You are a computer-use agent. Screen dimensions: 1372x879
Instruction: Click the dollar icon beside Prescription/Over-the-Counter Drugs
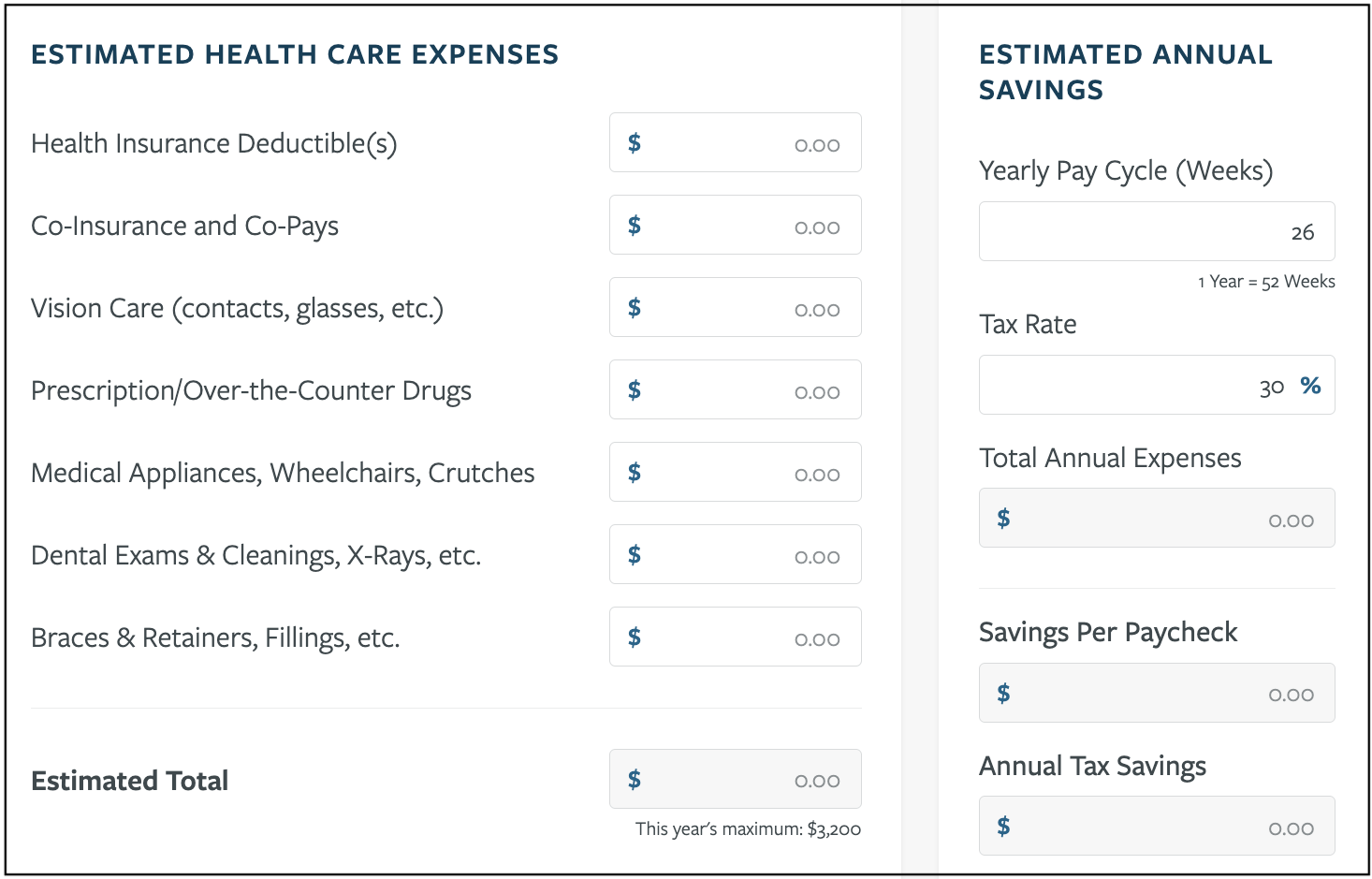click(634, 390)
